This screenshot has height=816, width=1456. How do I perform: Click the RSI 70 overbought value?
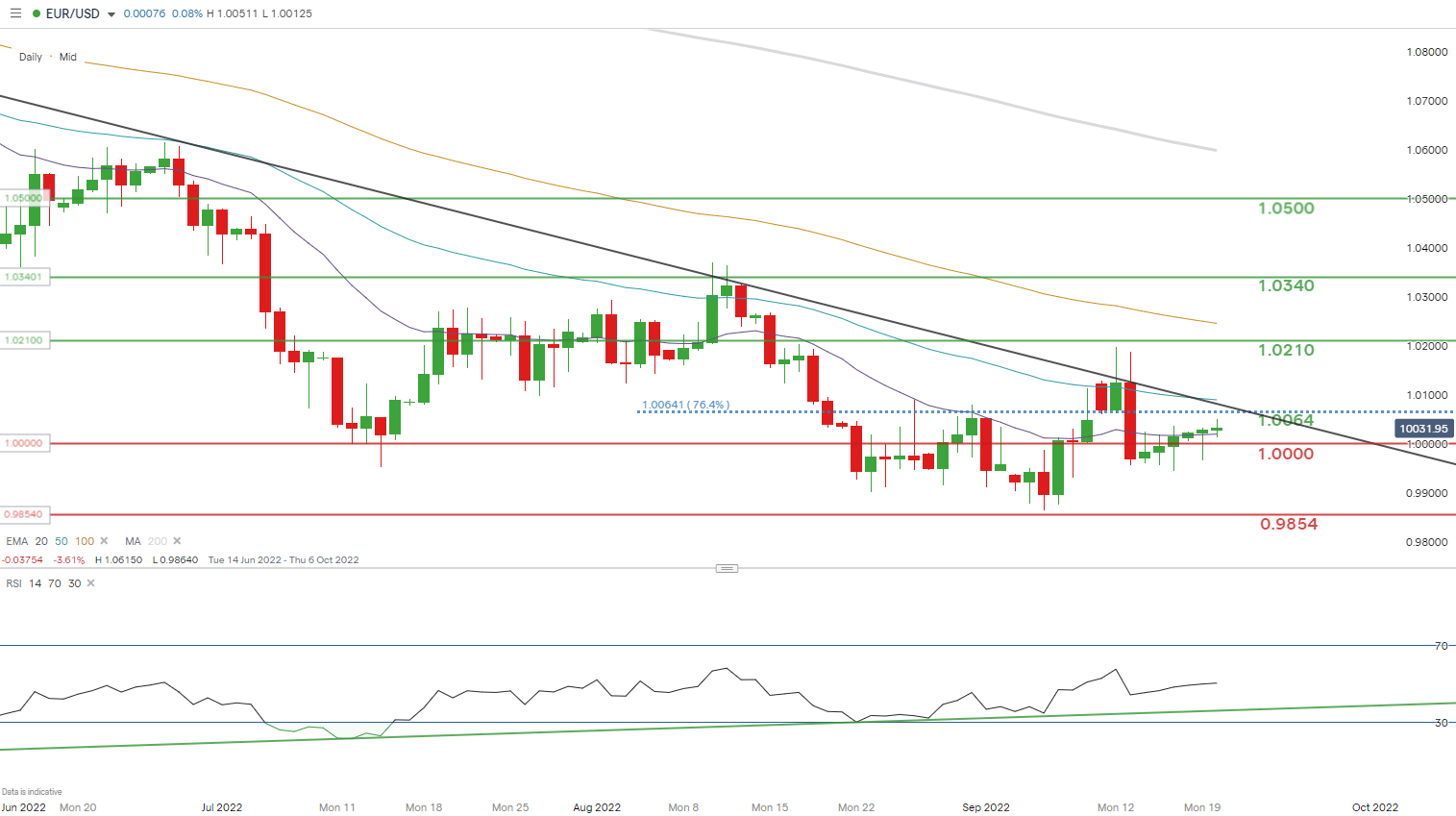point(55,583)
